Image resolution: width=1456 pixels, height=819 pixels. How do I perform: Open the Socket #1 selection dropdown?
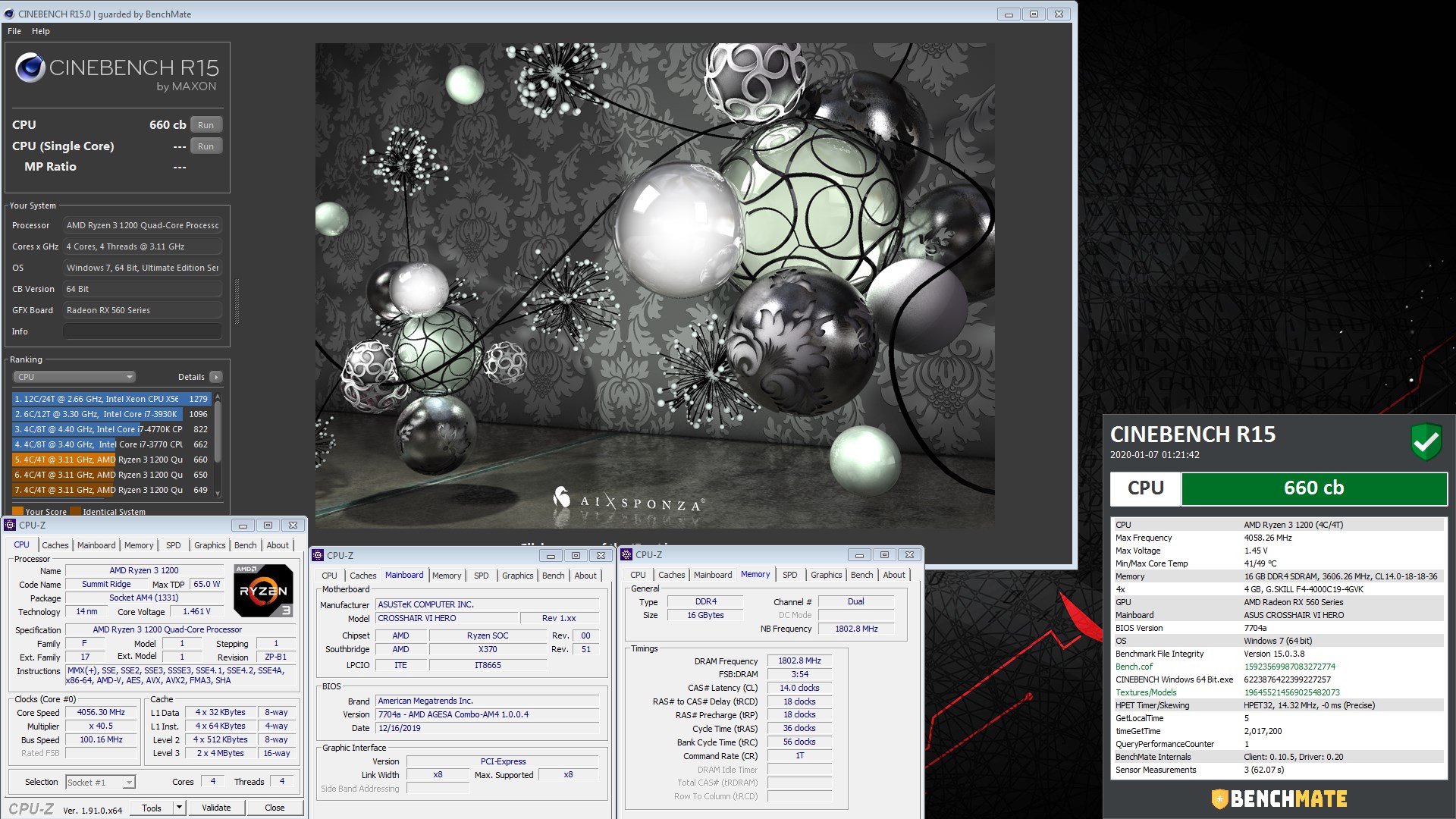100,782
